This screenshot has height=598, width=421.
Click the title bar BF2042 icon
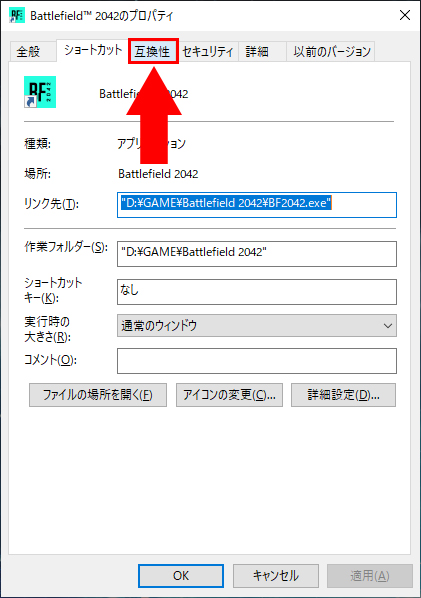click(x=16, y=15)
